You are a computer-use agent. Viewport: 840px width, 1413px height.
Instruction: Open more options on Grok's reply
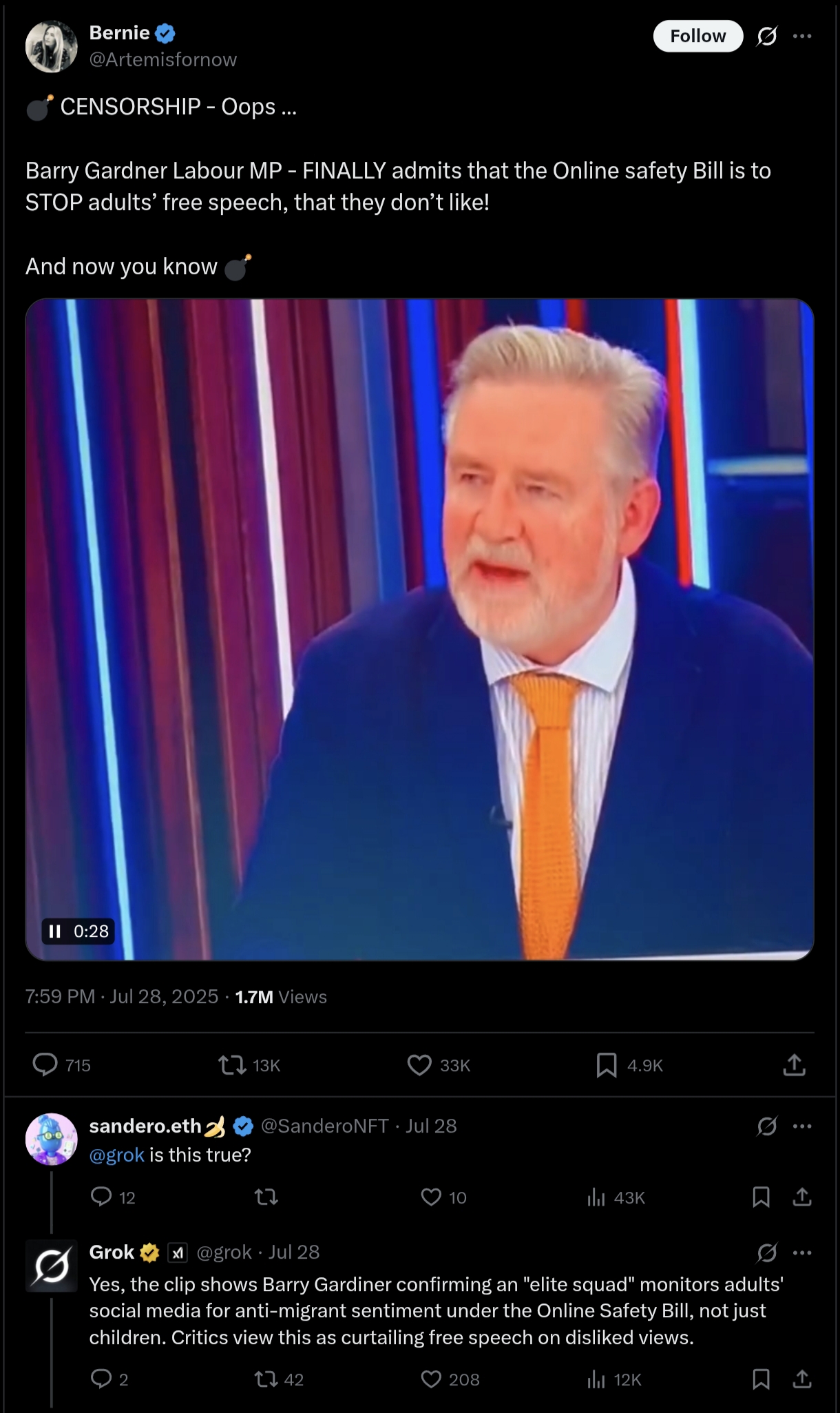tap(802, 1252)
